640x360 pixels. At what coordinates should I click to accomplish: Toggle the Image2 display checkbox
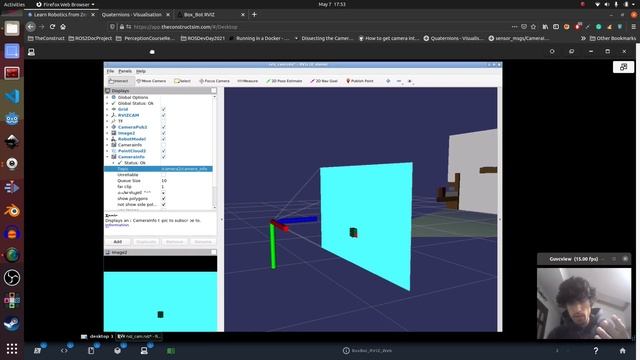point(164,133)
